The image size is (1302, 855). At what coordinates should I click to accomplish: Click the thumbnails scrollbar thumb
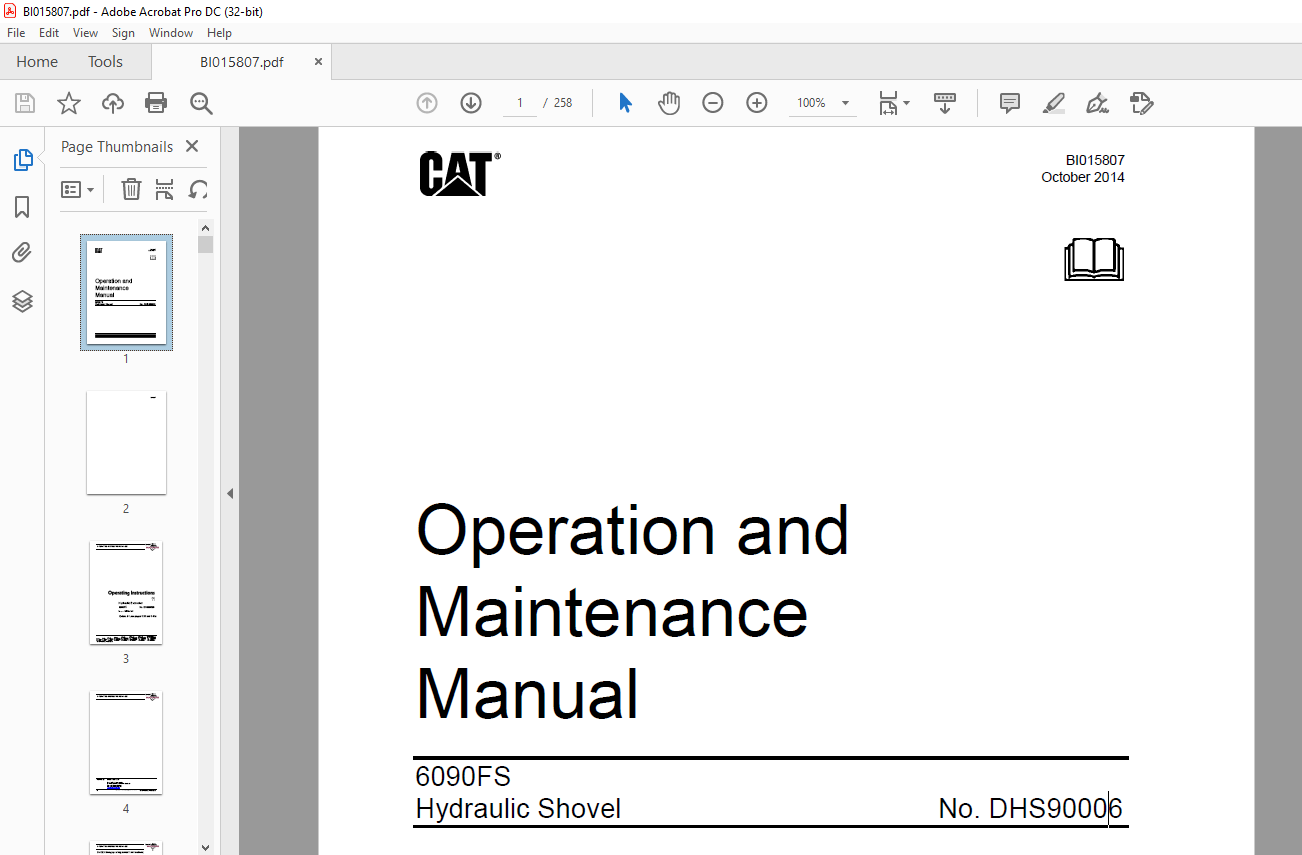[x=205, y=245]
